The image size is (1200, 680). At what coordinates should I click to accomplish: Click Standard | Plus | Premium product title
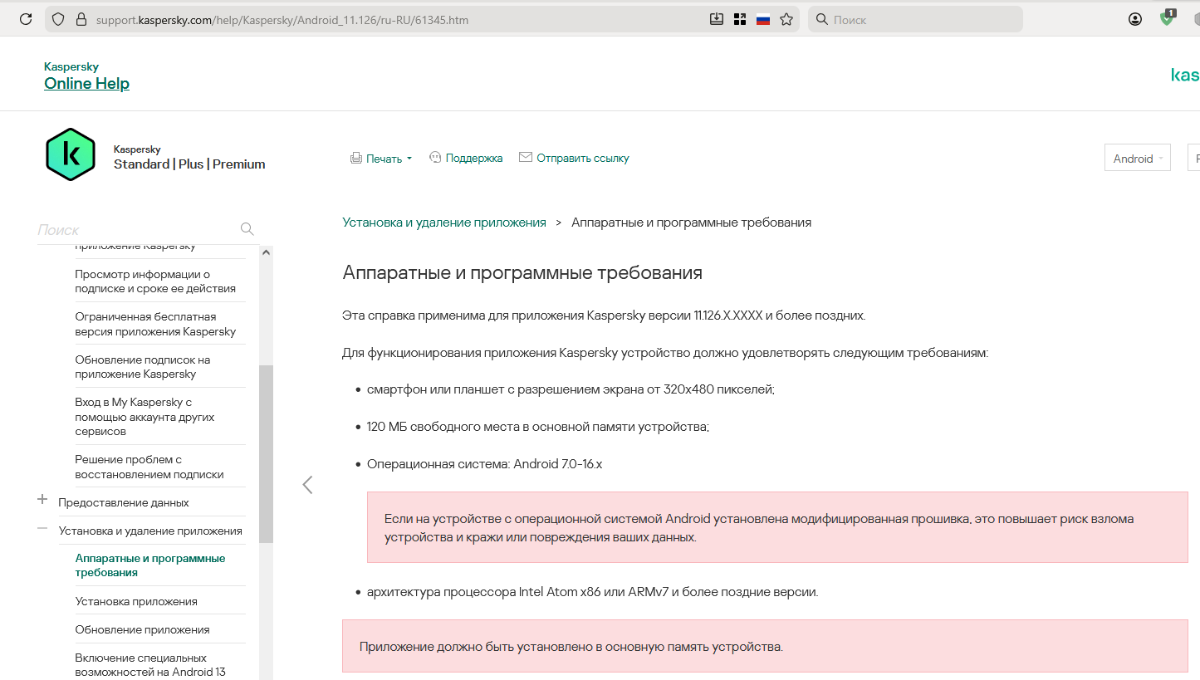189,164
